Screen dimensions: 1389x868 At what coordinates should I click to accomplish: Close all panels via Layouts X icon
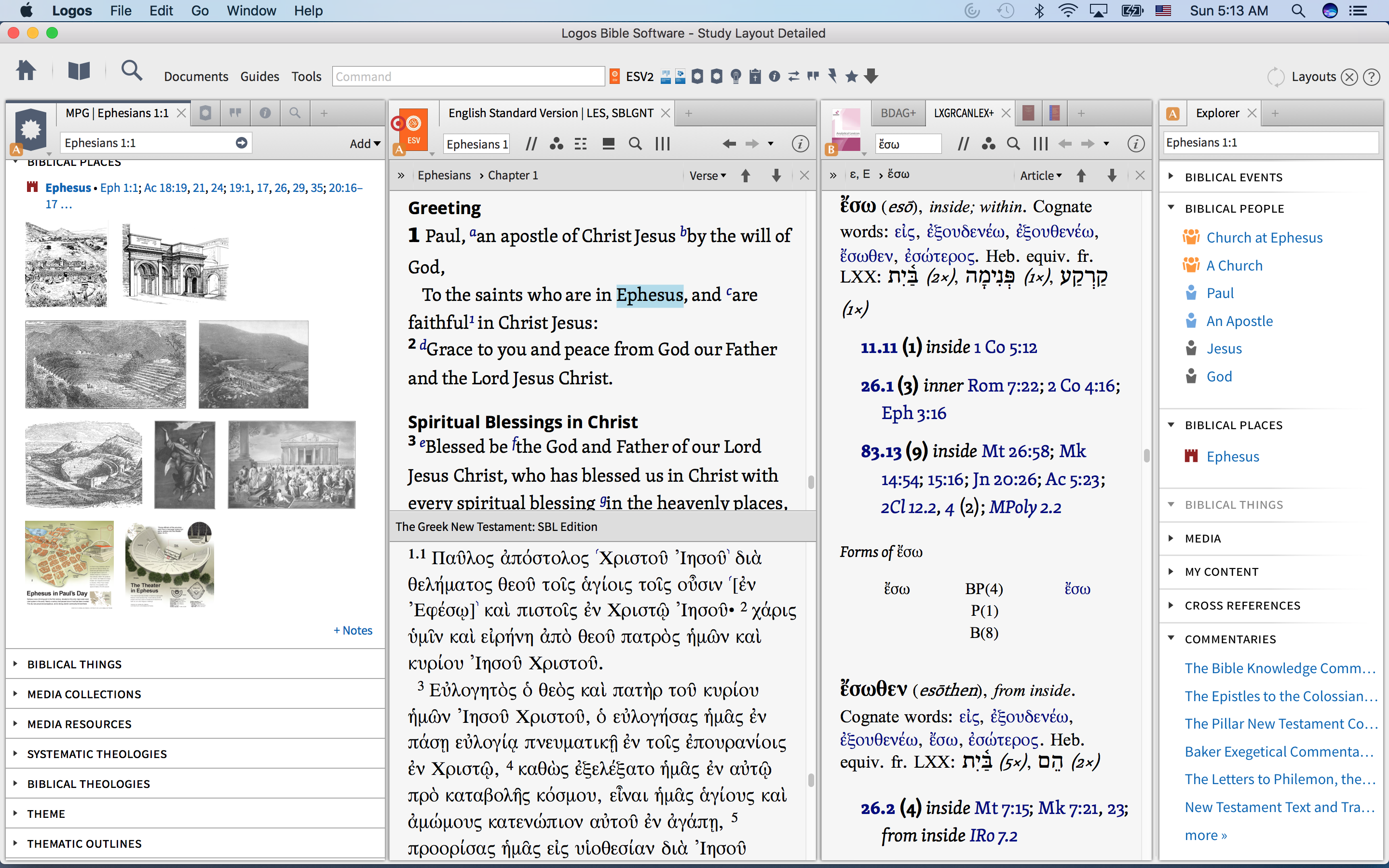click(1349, 77)
